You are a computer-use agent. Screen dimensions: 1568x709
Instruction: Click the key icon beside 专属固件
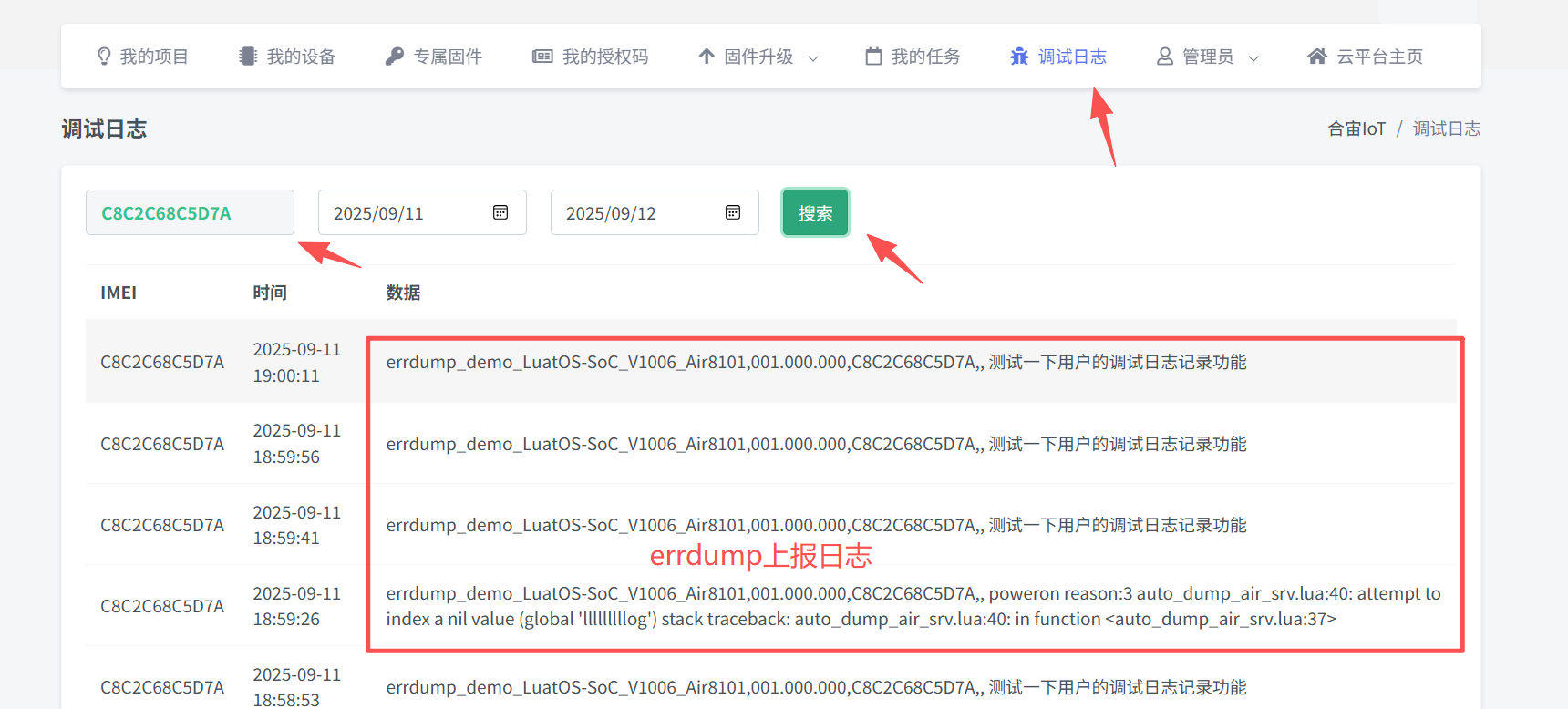point(394,57)
